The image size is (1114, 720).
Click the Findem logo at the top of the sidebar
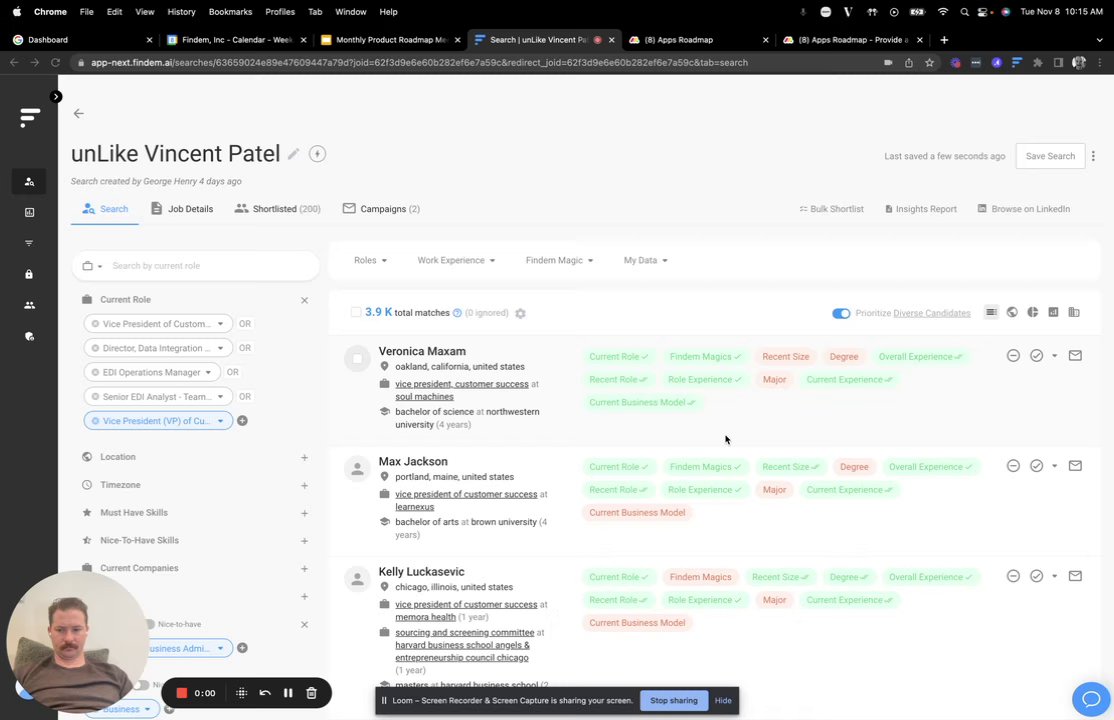(x=29, y=117)
